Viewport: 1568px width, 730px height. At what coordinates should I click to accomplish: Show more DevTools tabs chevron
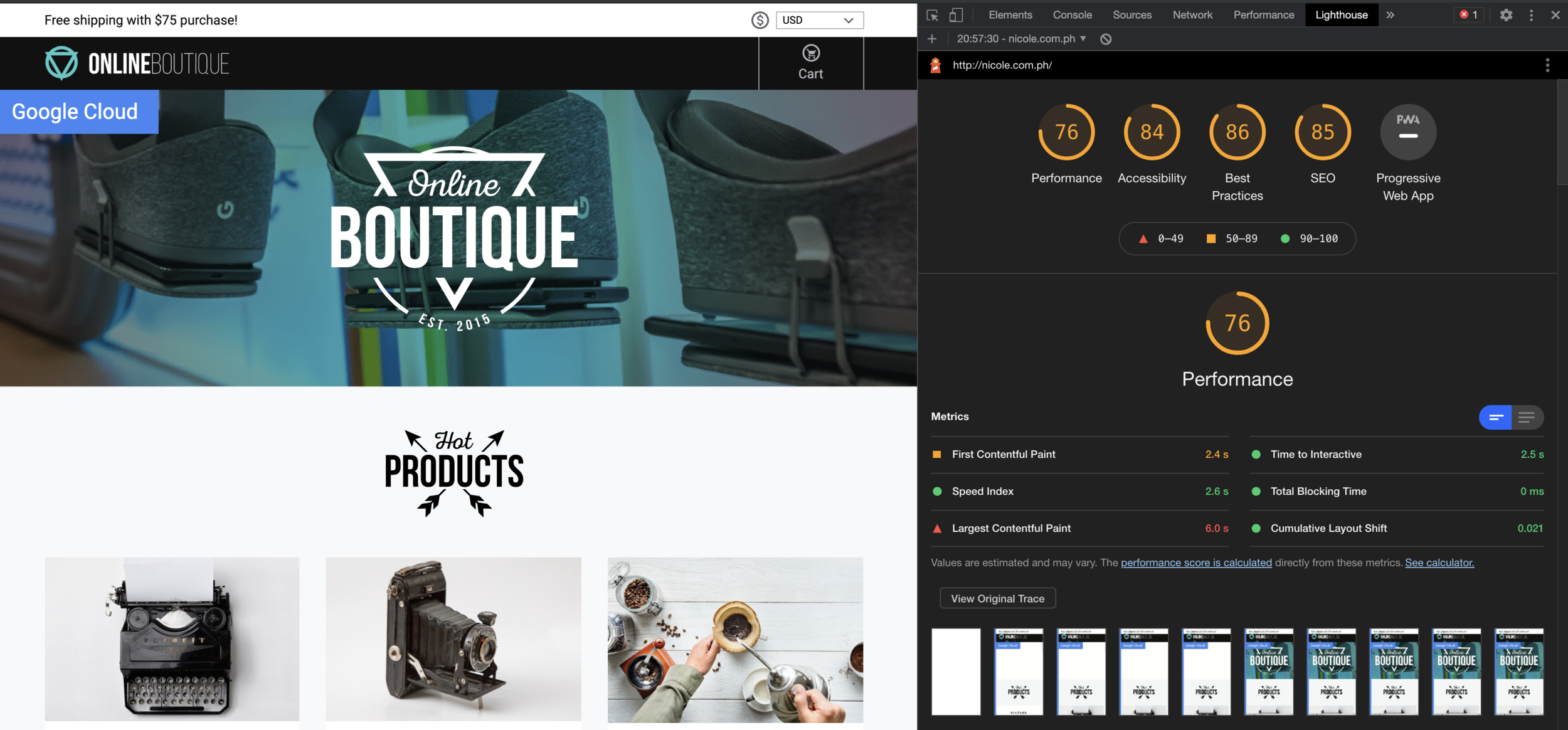click(x=1390, y=15)
